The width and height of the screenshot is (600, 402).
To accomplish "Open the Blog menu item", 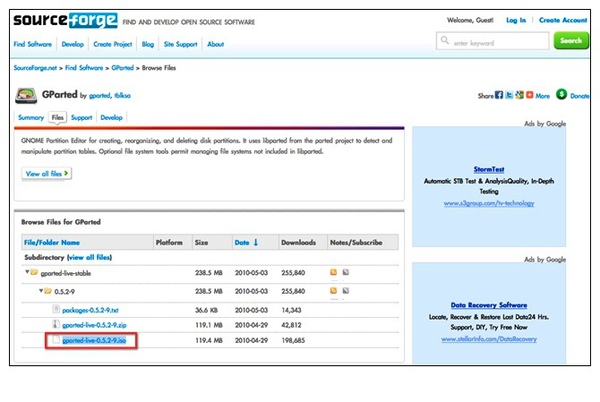I will click(x=148, y=44).
